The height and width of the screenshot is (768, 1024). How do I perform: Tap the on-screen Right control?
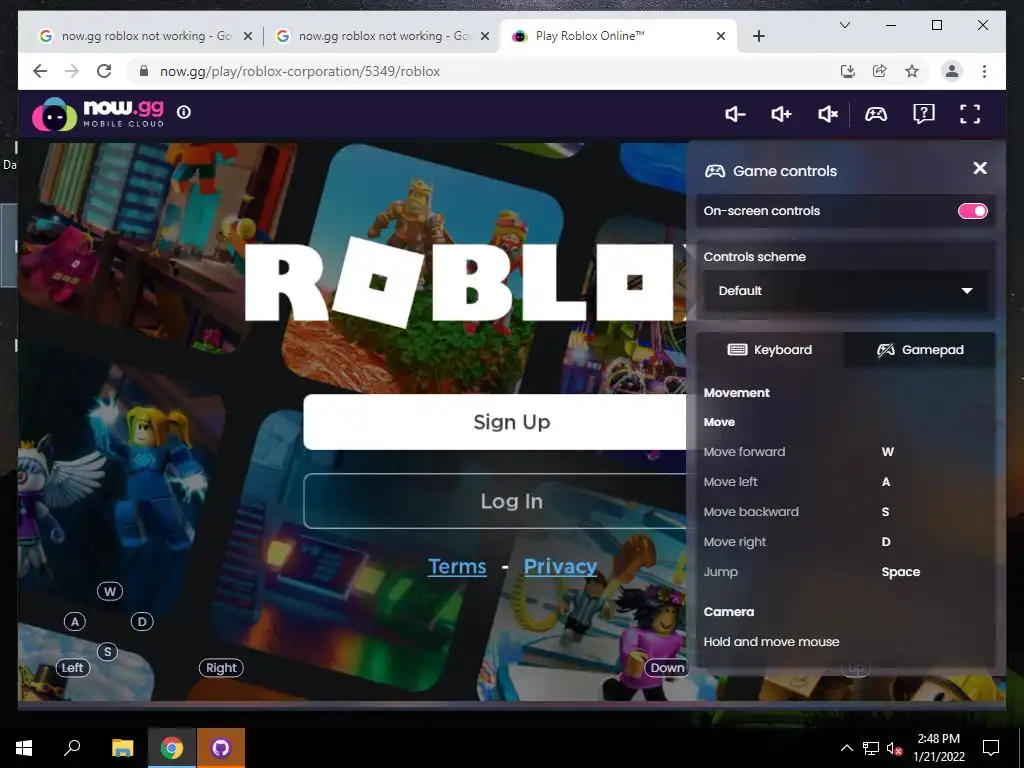click(x=221, y=667)
